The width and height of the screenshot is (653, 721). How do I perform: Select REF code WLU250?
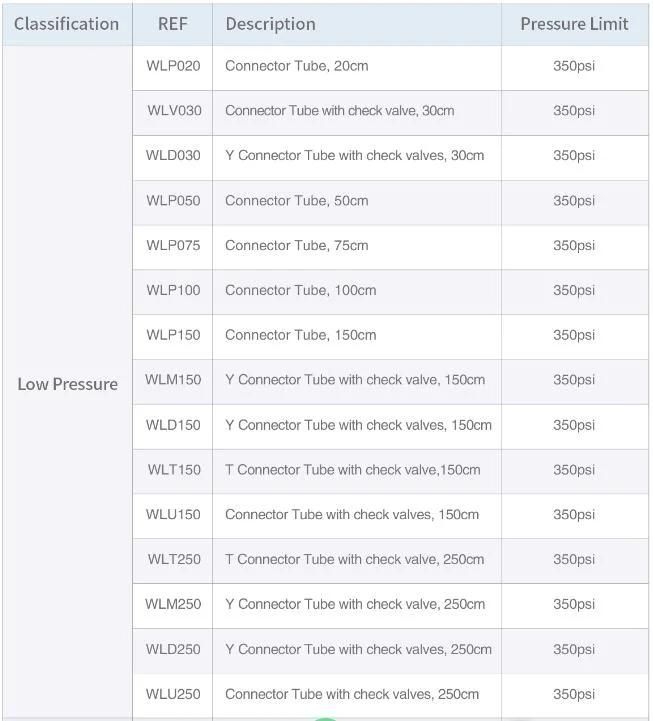173,694
